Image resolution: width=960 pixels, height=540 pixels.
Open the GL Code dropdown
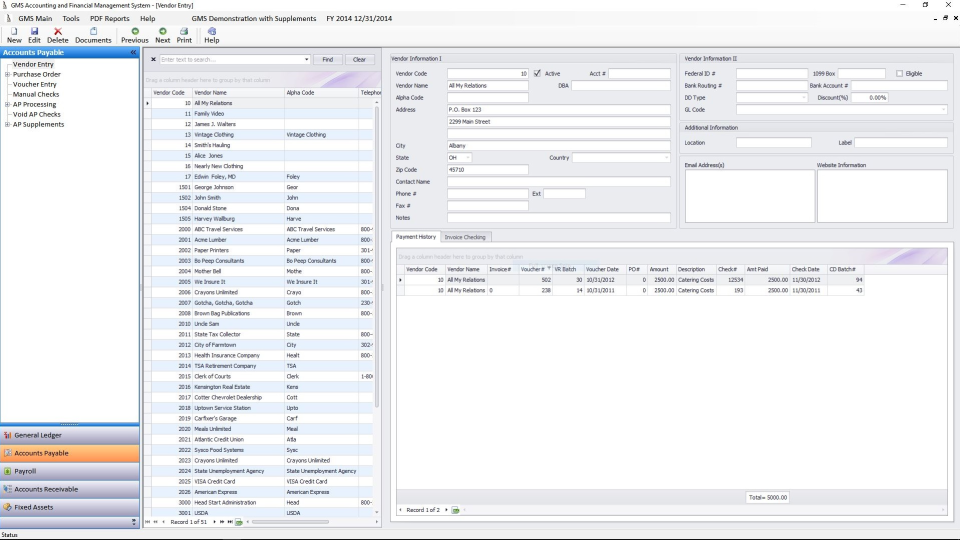click(x=943, y=110)
